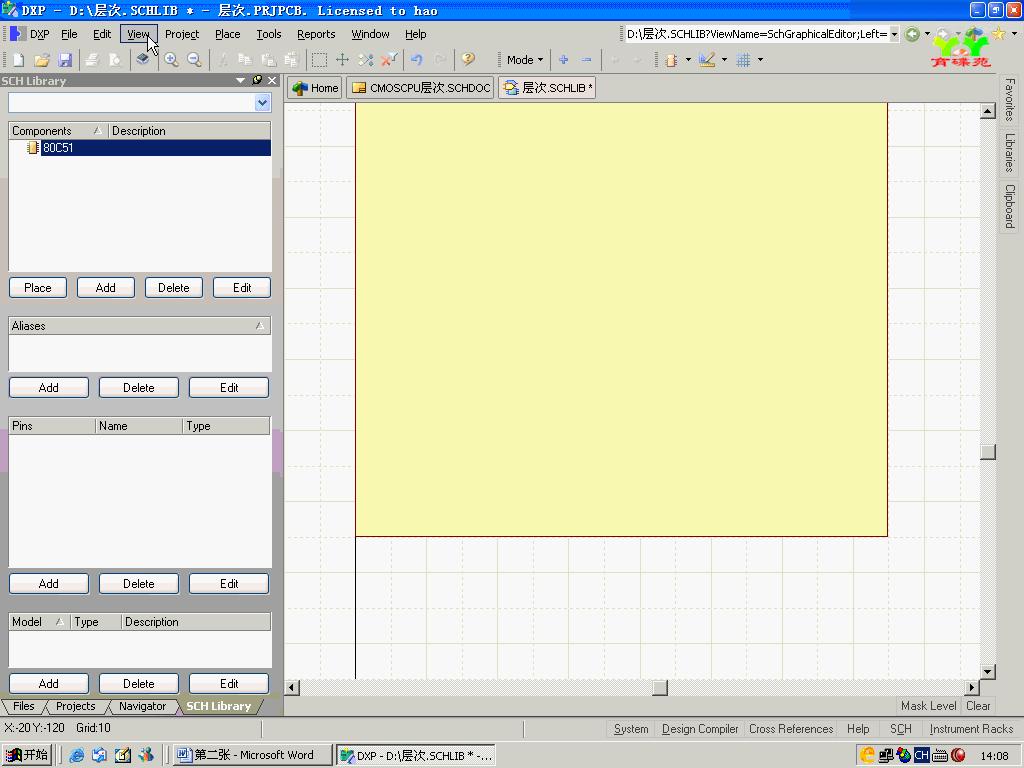
Task: Click the Move Selection cross-arrows icon
Action: (342, 60)
